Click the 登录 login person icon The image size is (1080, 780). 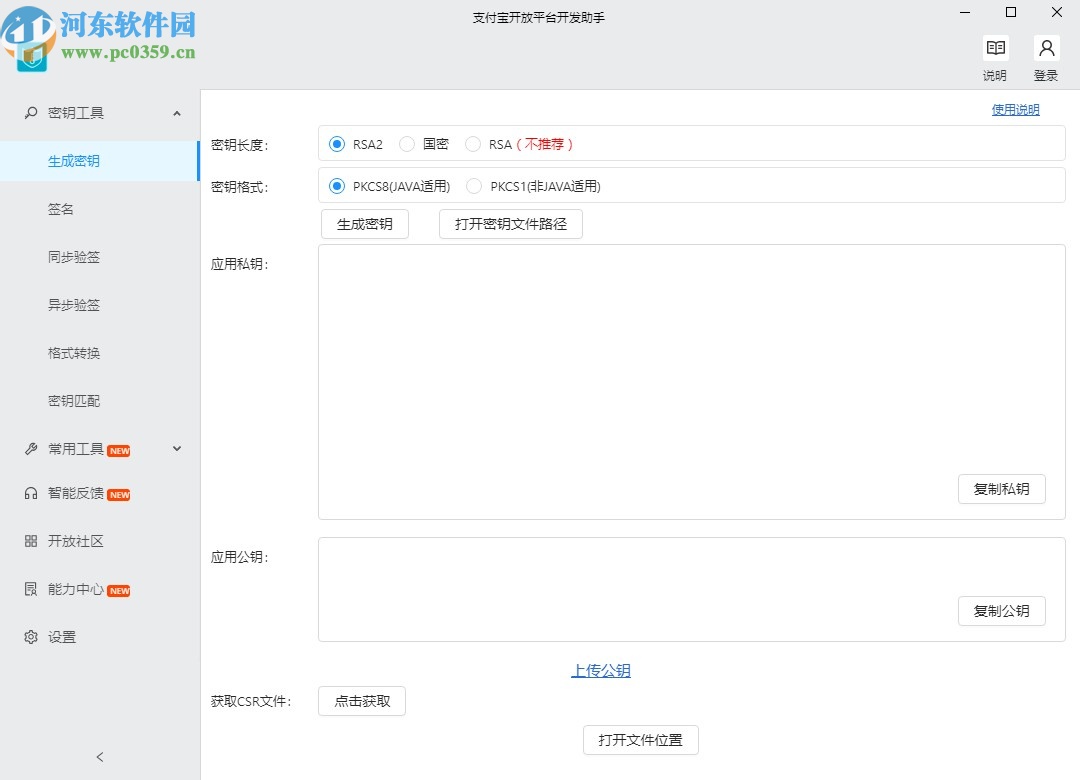coord(1046,47)
